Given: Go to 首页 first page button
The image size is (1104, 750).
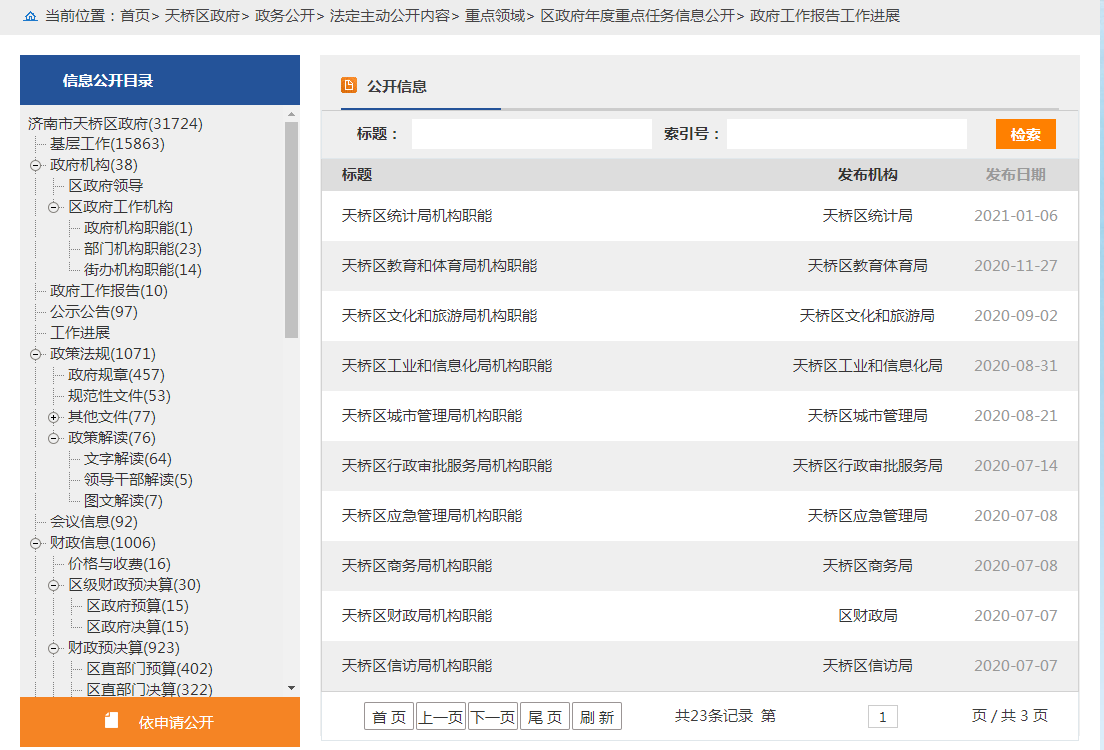Looking at the screenshot, I should (x=389, y=717).
